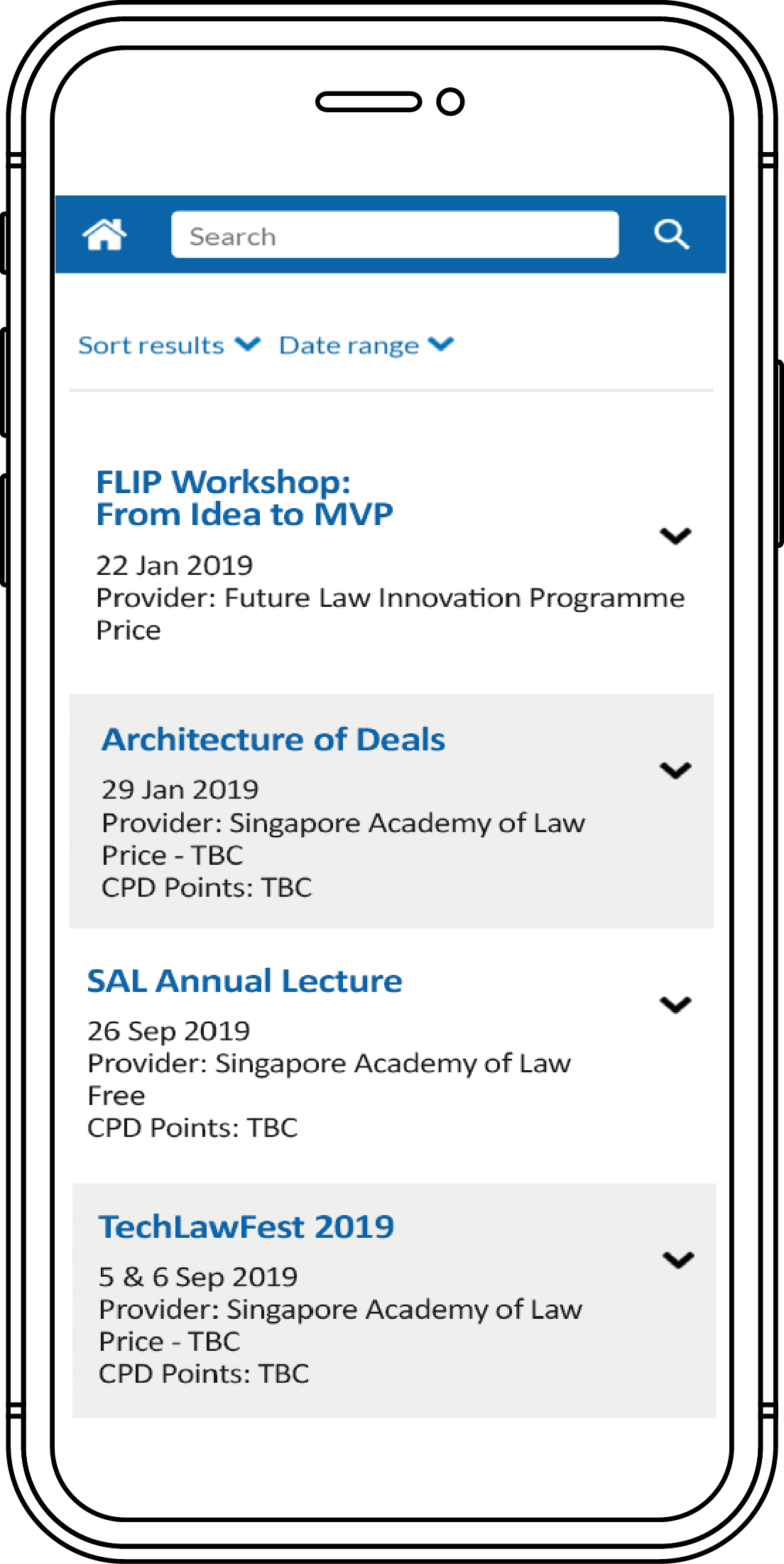
Task: Open the Sort results dropdown
Action: pyautogui.click(x=169, y=345)
